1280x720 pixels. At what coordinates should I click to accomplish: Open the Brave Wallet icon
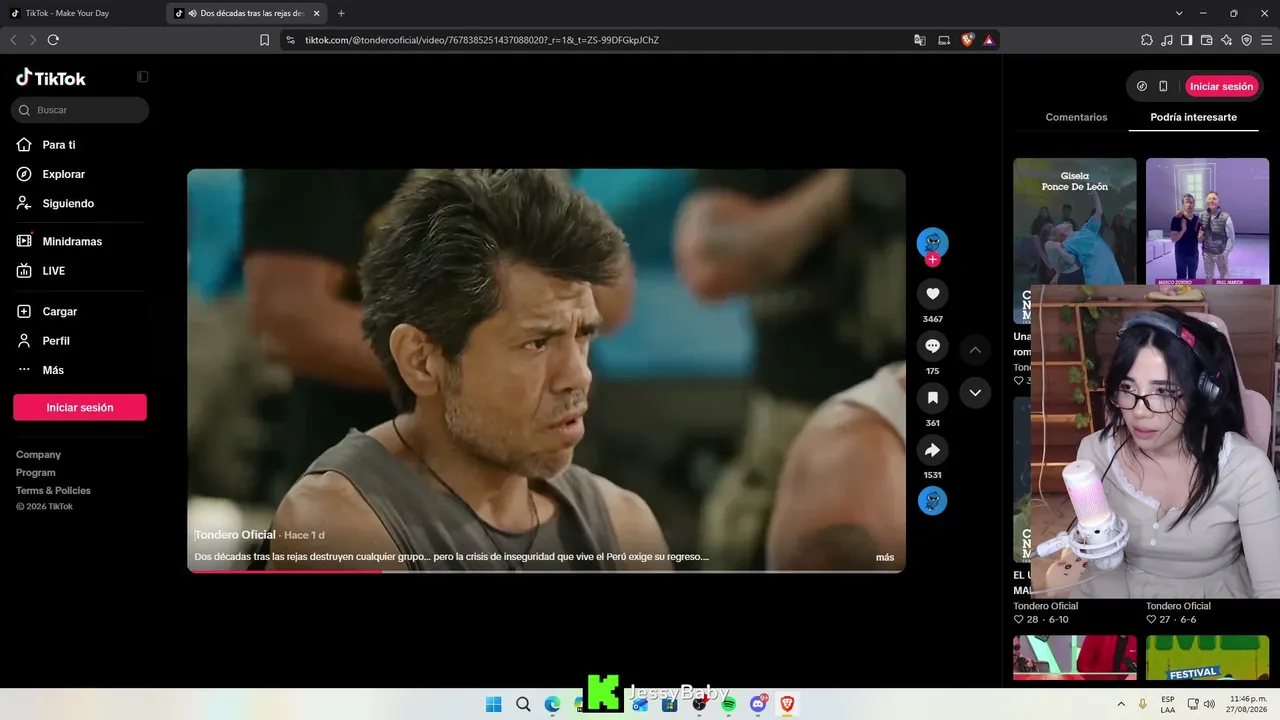(x=1206, y=40)
